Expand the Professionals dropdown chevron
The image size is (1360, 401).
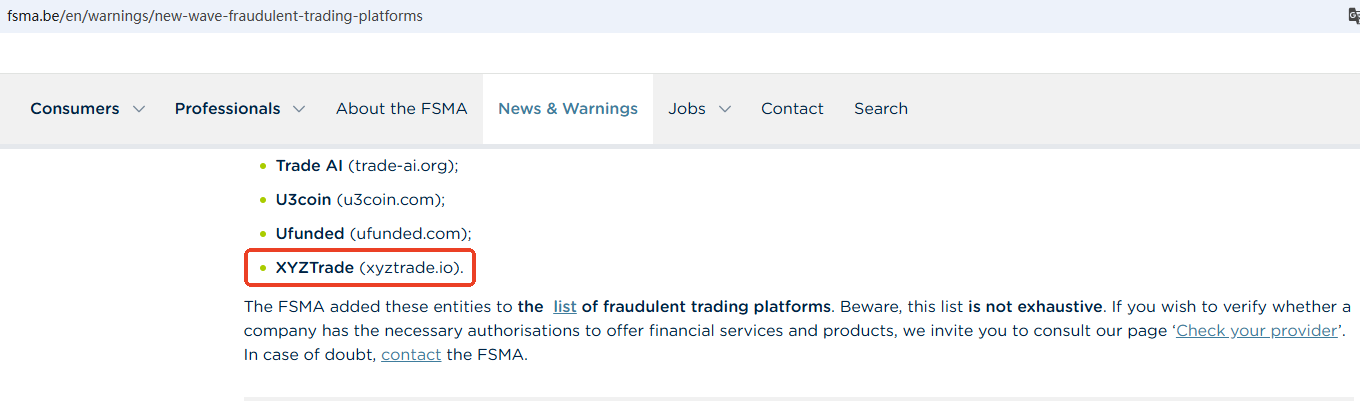[299, 109]
